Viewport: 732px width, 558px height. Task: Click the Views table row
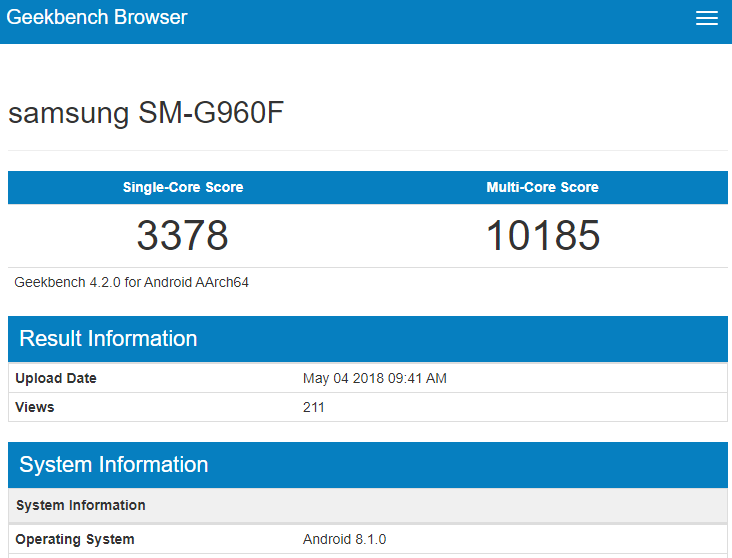[x=368, y=407]
